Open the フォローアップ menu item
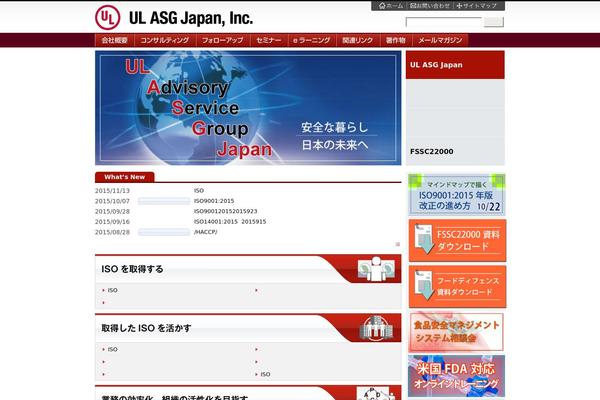This screenshot has width=600, height=400. [223, 40]
